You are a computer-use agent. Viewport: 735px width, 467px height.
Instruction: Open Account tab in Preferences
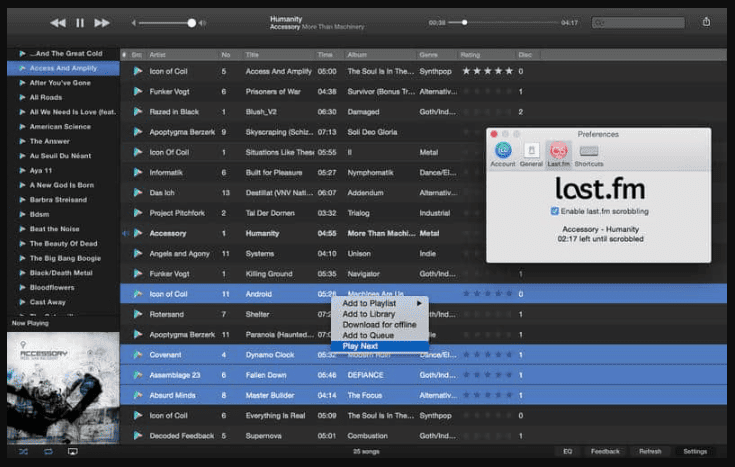(x=503, y=154)
